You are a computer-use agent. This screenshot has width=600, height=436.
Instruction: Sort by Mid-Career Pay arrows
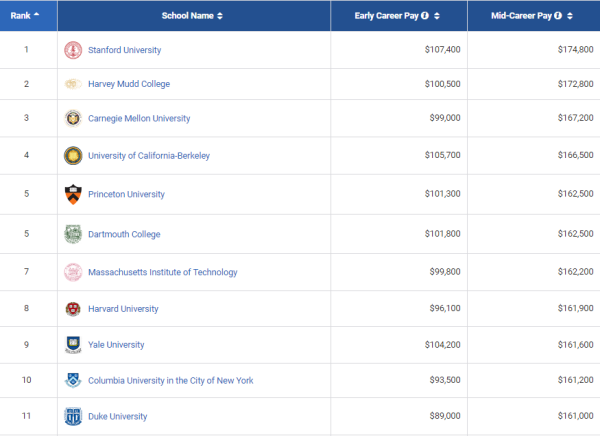(x=570, y=16)
